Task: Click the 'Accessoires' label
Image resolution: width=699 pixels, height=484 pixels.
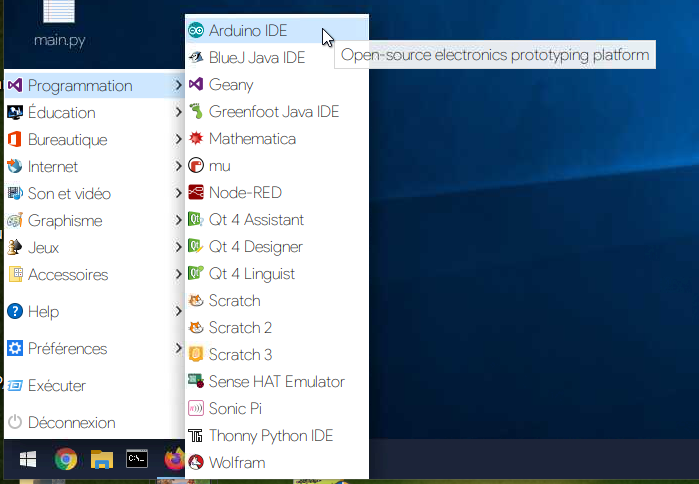Action: 68,275
